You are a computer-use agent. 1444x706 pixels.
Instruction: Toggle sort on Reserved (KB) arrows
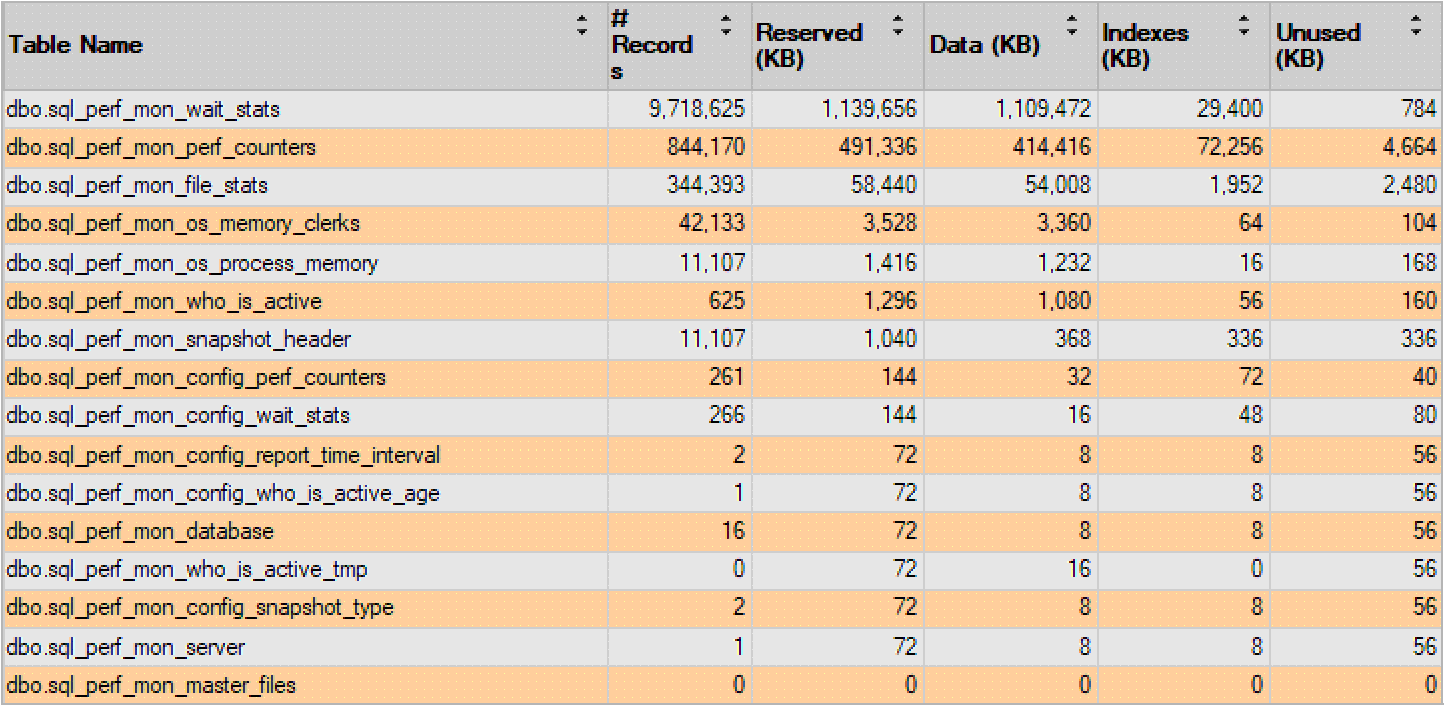coord(899,26)
